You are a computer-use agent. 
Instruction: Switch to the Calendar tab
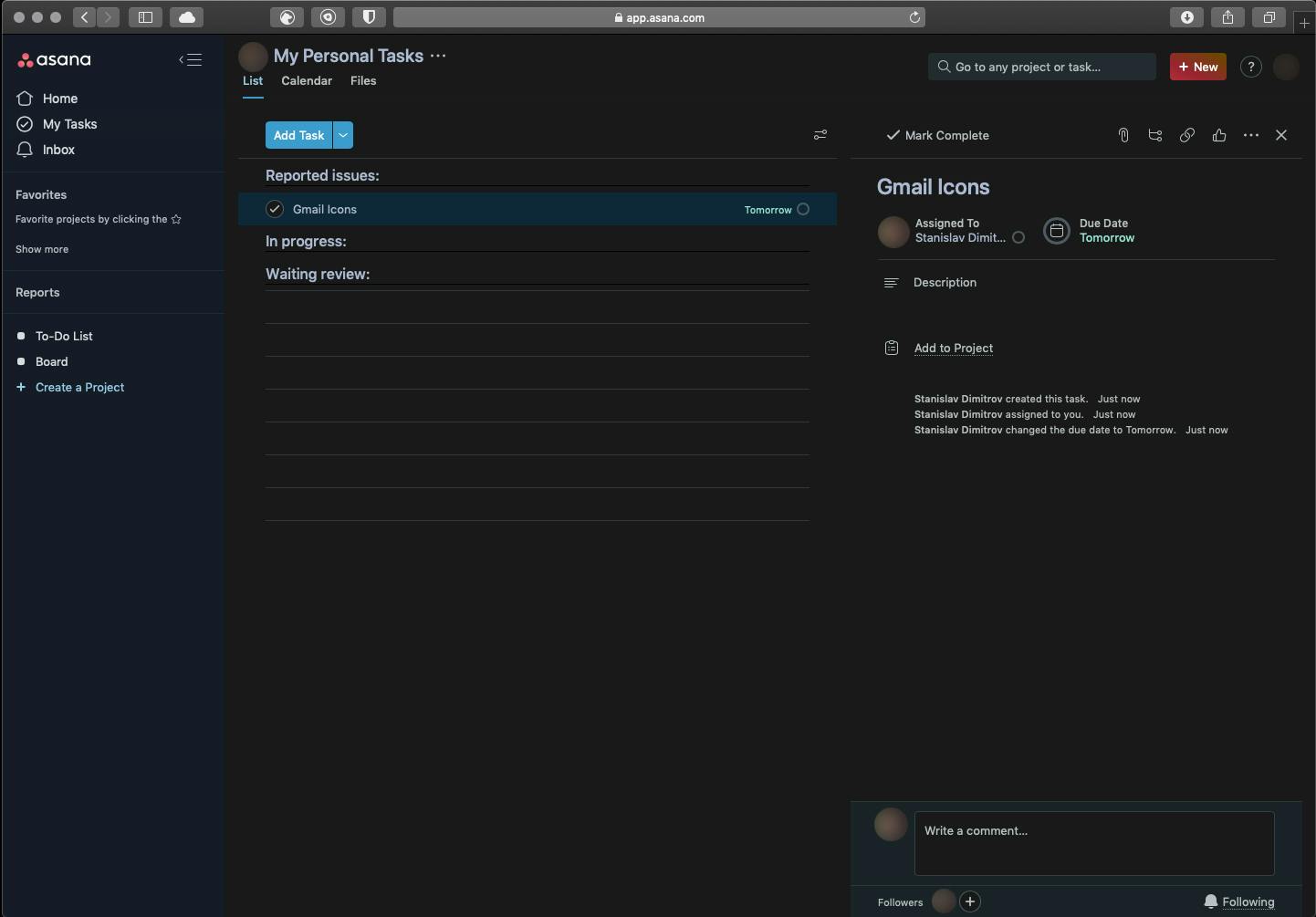pos(307,81)
